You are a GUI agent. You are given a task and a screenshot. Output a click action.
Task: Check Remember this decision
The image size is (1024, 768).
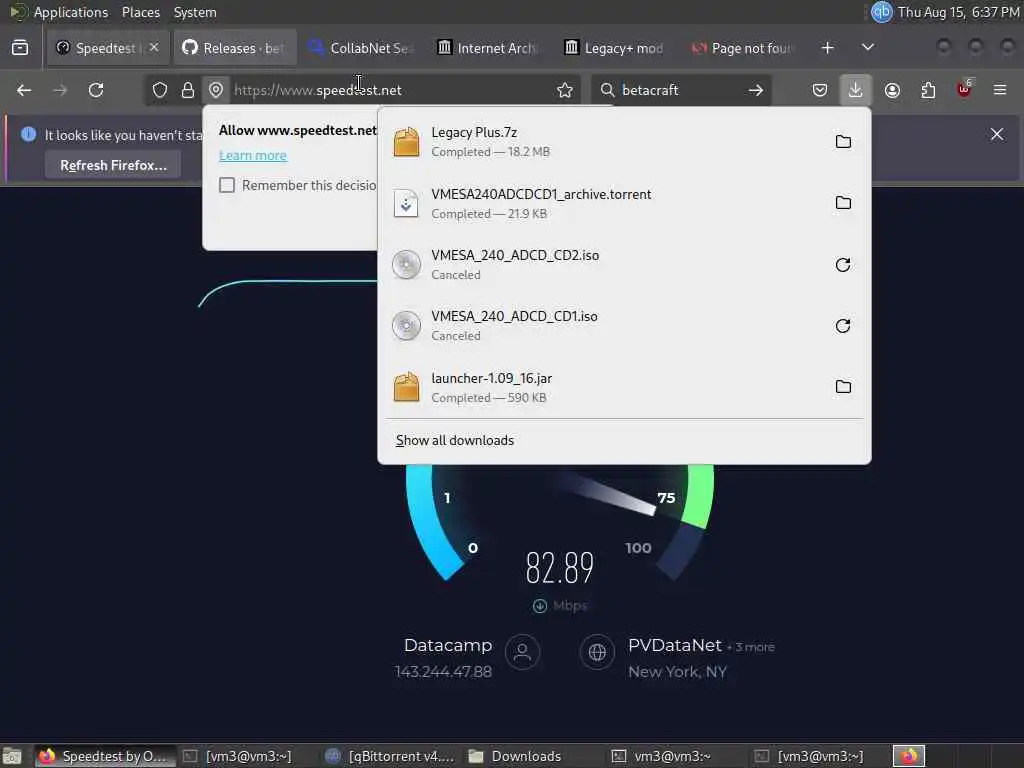pos(227,185)
